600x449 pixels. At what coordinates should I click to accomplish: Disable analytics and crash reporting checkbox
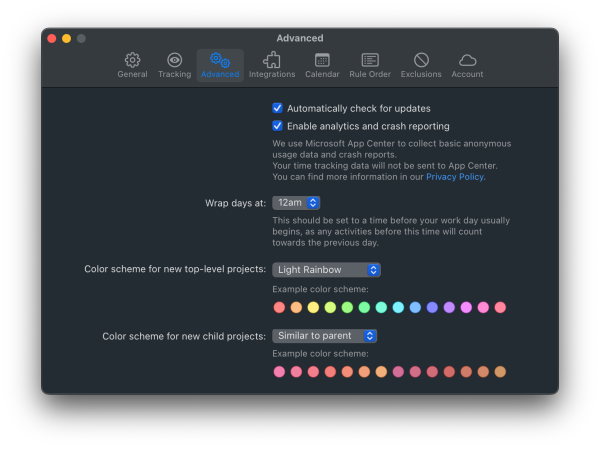278,126
